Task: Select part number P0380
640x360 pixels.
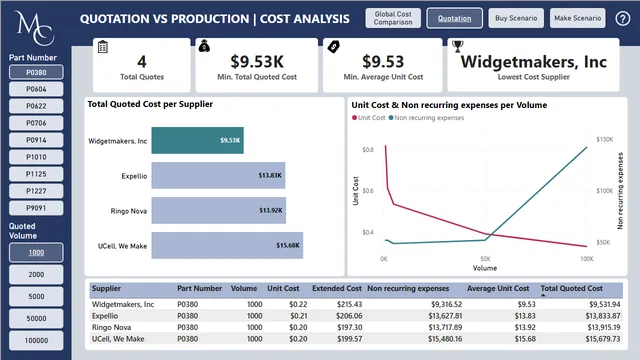Action: click(x=36, y=72)
